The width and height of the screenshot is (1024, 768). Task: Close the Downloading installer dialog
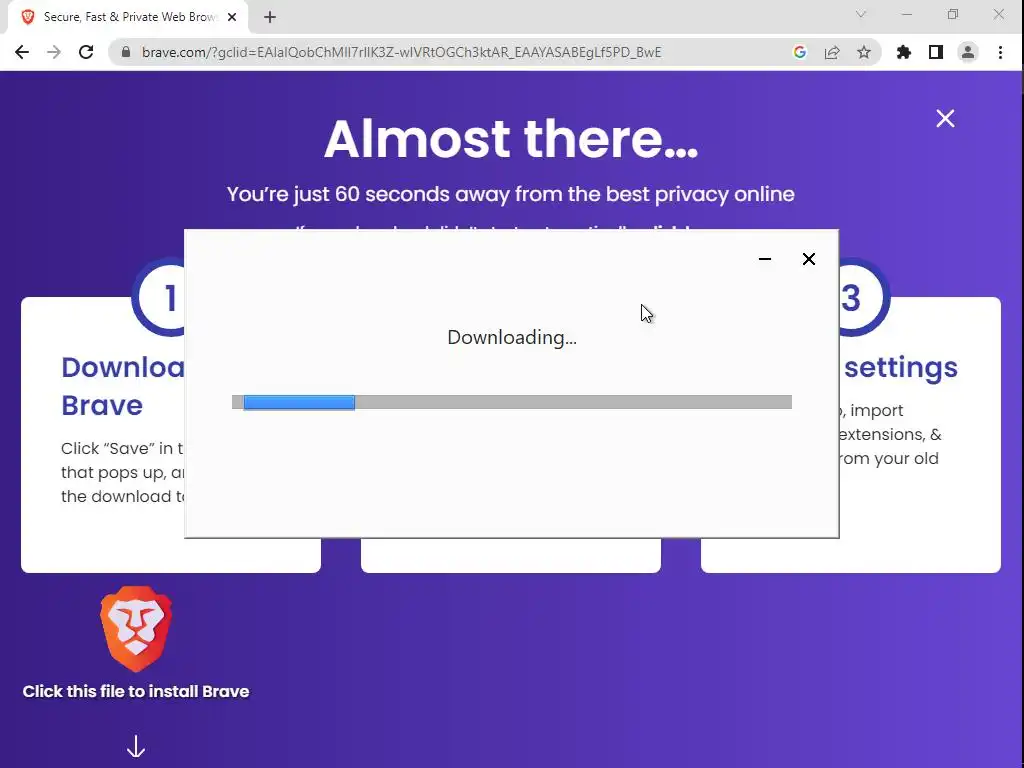click(x=808, y=259)
